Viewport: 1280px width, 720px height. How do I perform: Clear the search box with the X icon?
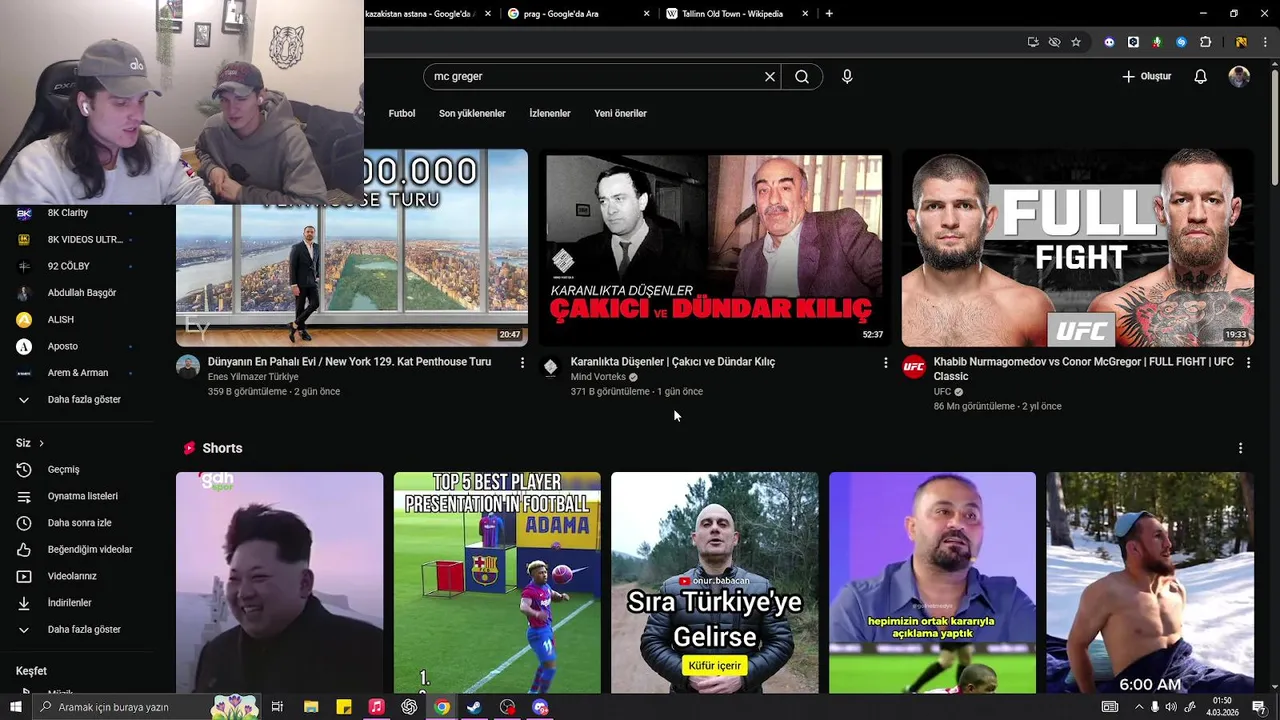pos(770,77)
